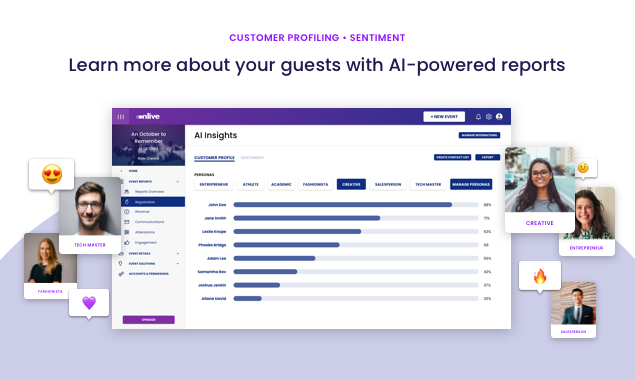The image size is (635, 380).
Task: Open the settings gear icon
Action: (x=489, y=117)
